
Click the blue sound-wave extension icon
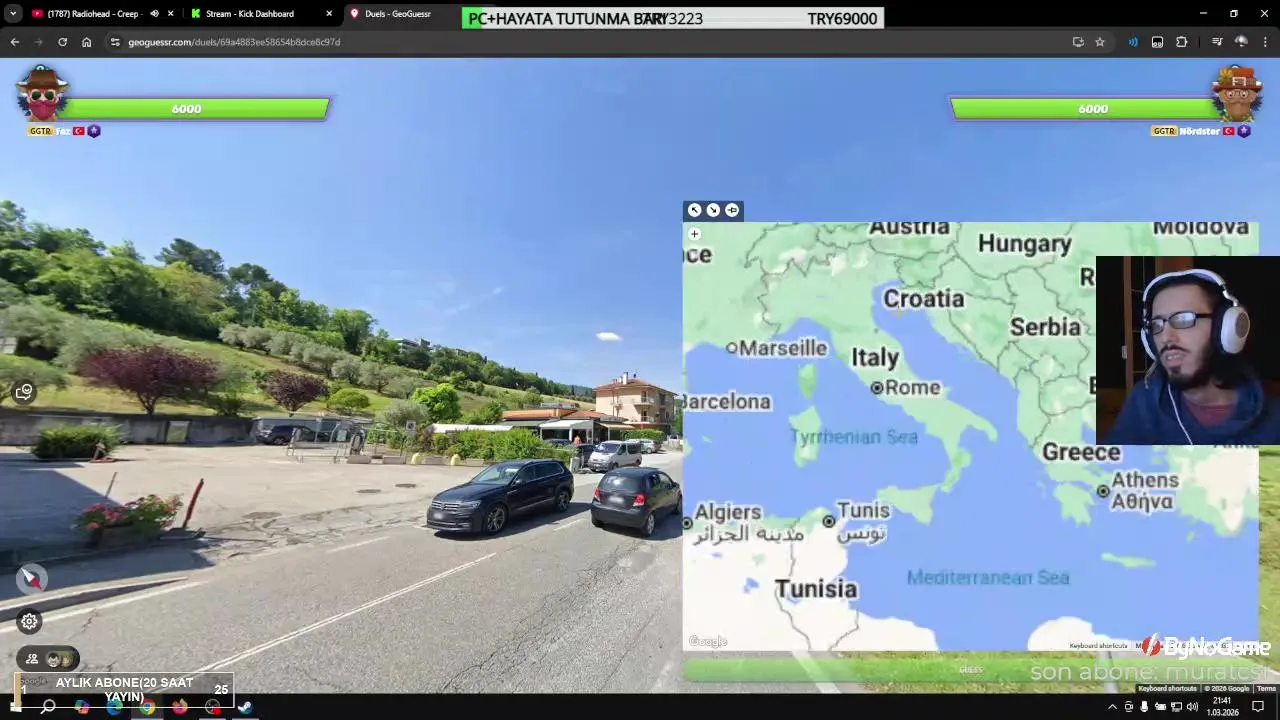1133,42
